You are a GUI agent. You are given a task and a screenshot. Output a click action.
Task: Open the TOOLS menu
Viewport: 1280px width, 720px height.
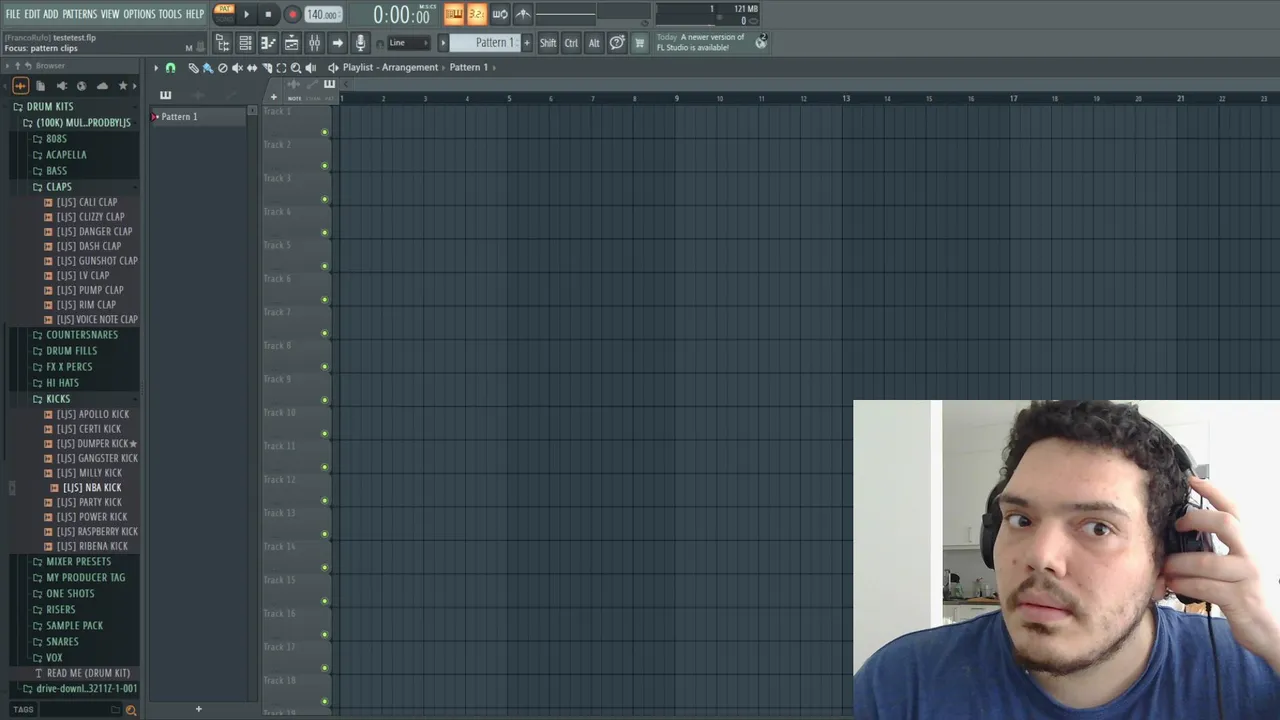click(170, 14)
